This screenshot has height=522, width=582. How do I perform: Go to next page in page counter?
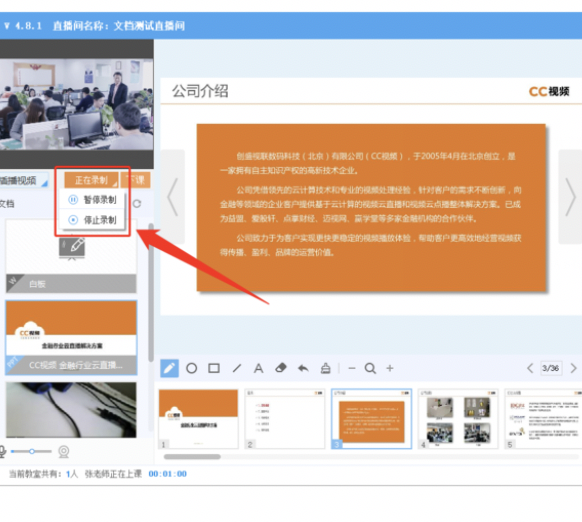(573, 368)
